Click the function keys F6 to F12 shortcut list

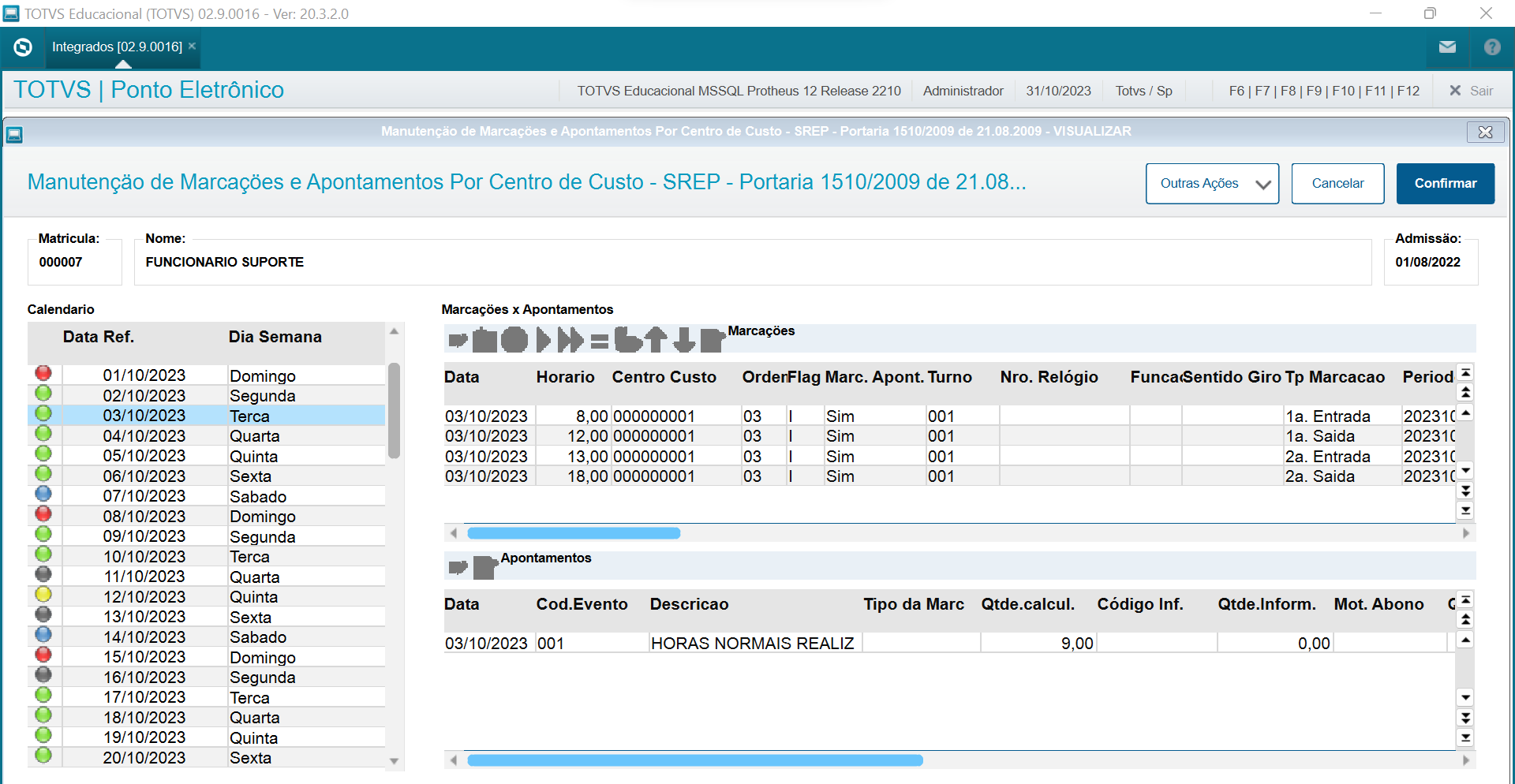click(1324, 91)
